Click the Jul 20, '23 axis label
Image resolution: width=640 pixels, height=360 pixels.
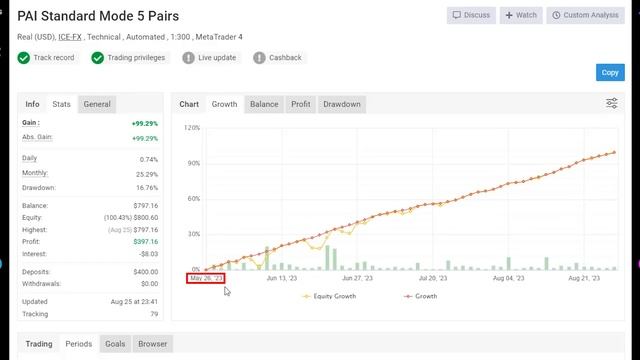(433, 278)
